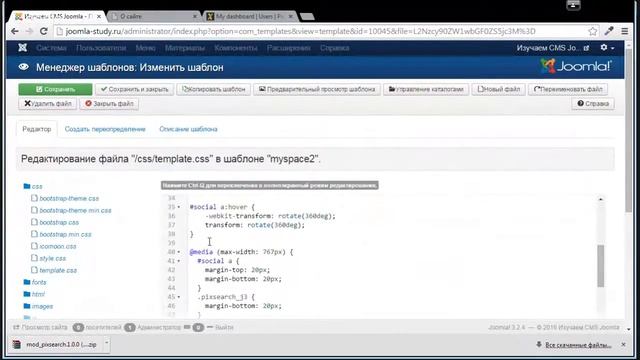
Task: Close the downloads bar with the X
Action: (623, 345)
